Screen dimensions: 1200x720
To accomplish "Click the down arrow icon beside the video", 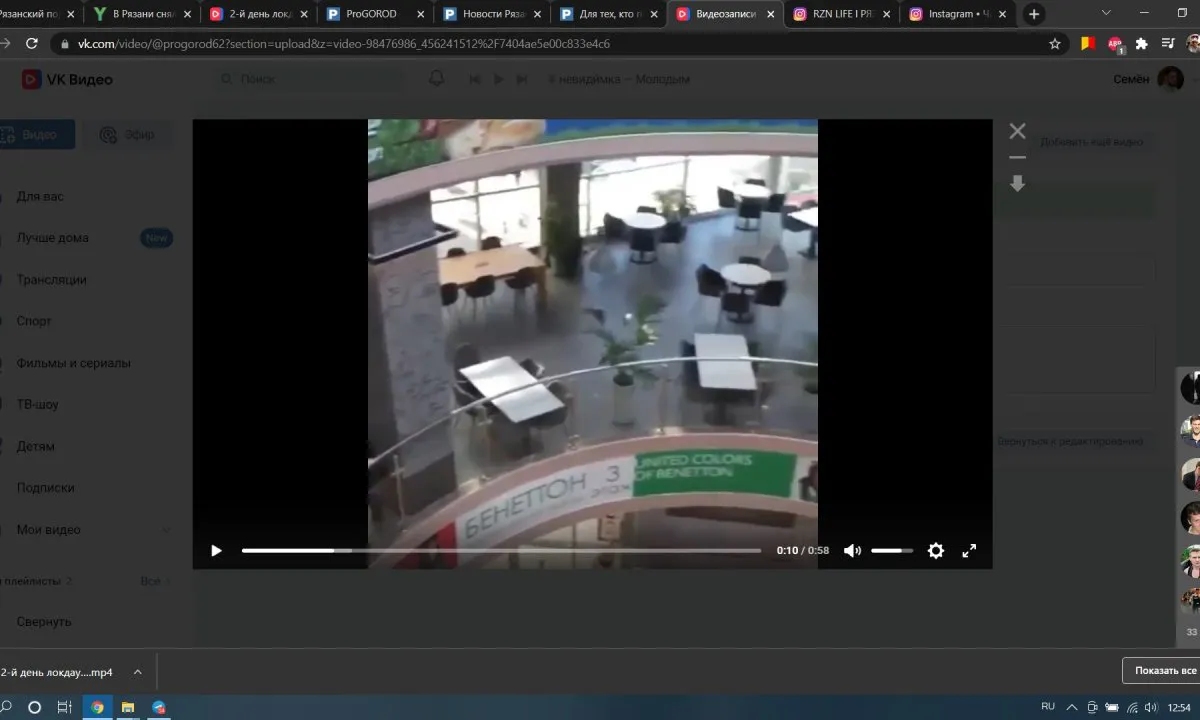I will (1017, 184).
